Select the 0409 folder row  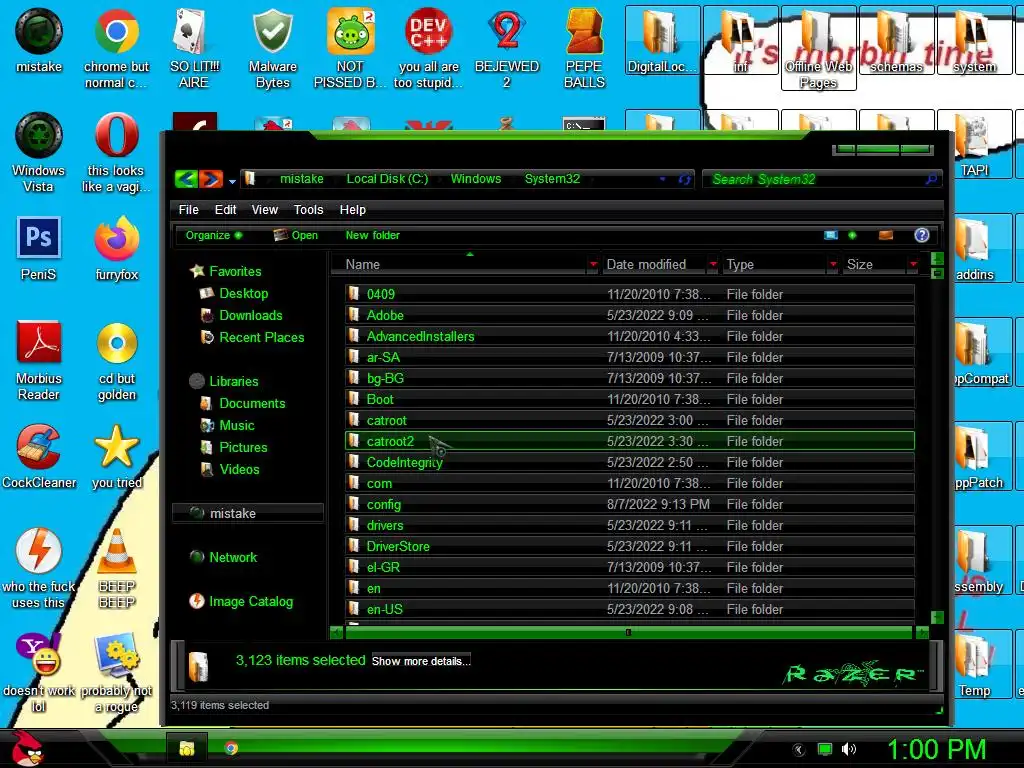(630, 294)
